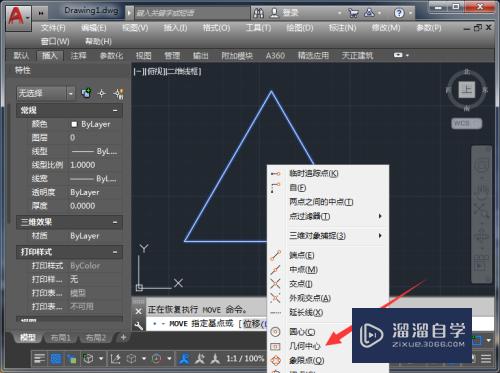
Task: Click the binoculars search icon
Action: click(x=259, y=13)
